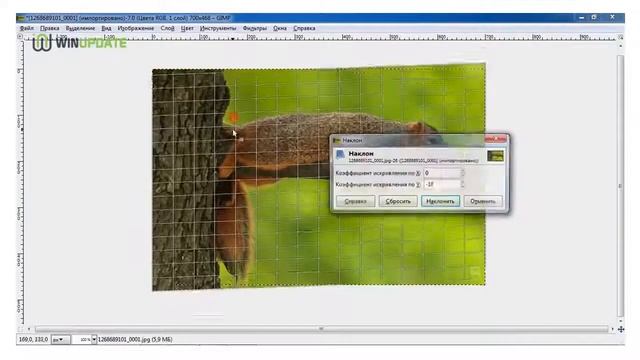The height and width of the screenshot is (360, 640).
Task: Maximize the GIMP window
Action: tap(594, 18)
